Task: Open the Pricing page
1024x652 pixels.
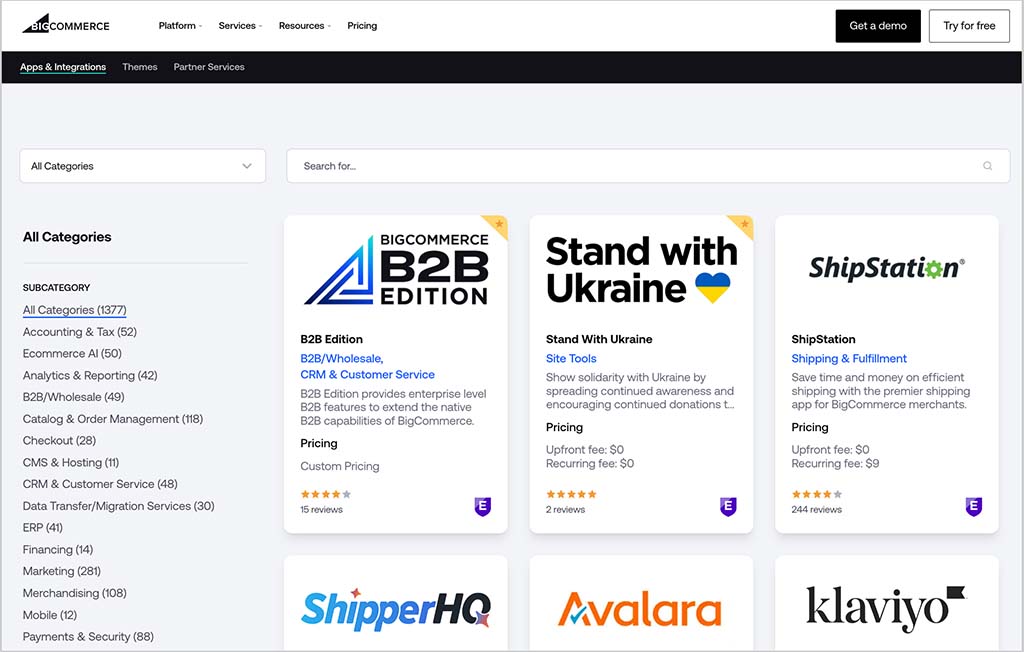Action: pyautogui.click(x=362, y=25)
